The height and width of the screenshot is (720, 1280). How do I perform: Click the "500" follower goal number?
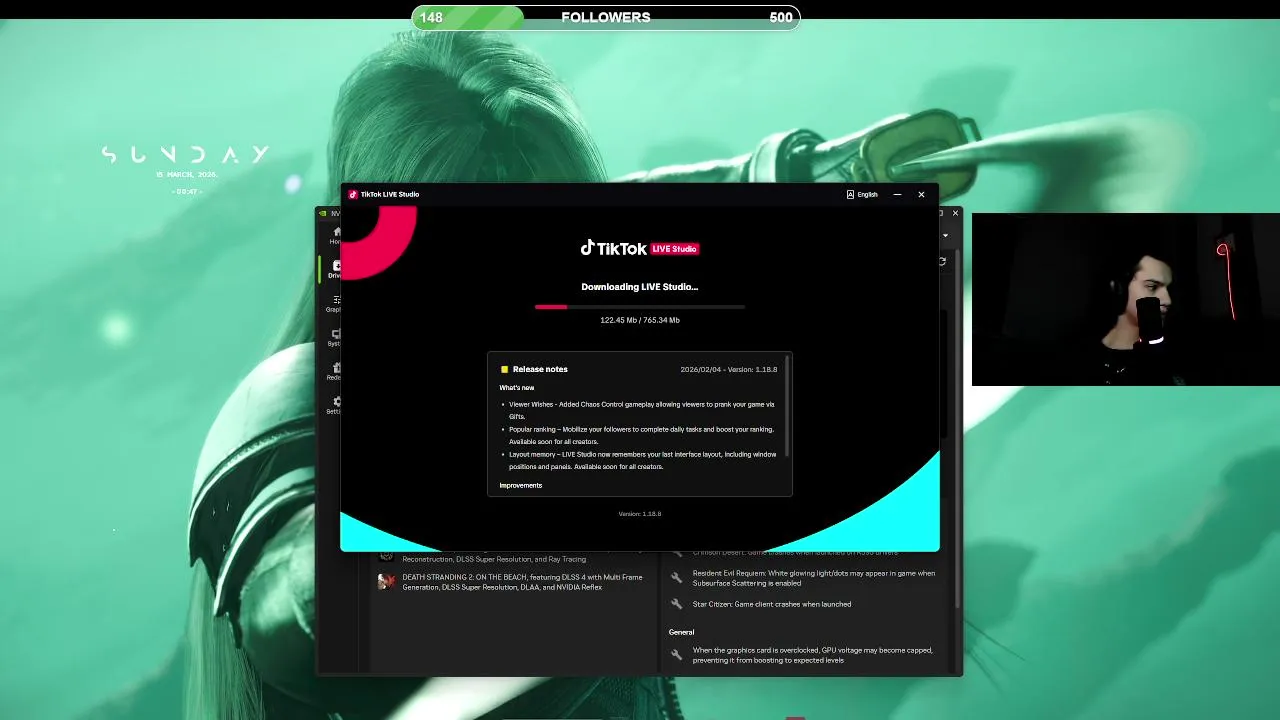[x=781, y=17]
